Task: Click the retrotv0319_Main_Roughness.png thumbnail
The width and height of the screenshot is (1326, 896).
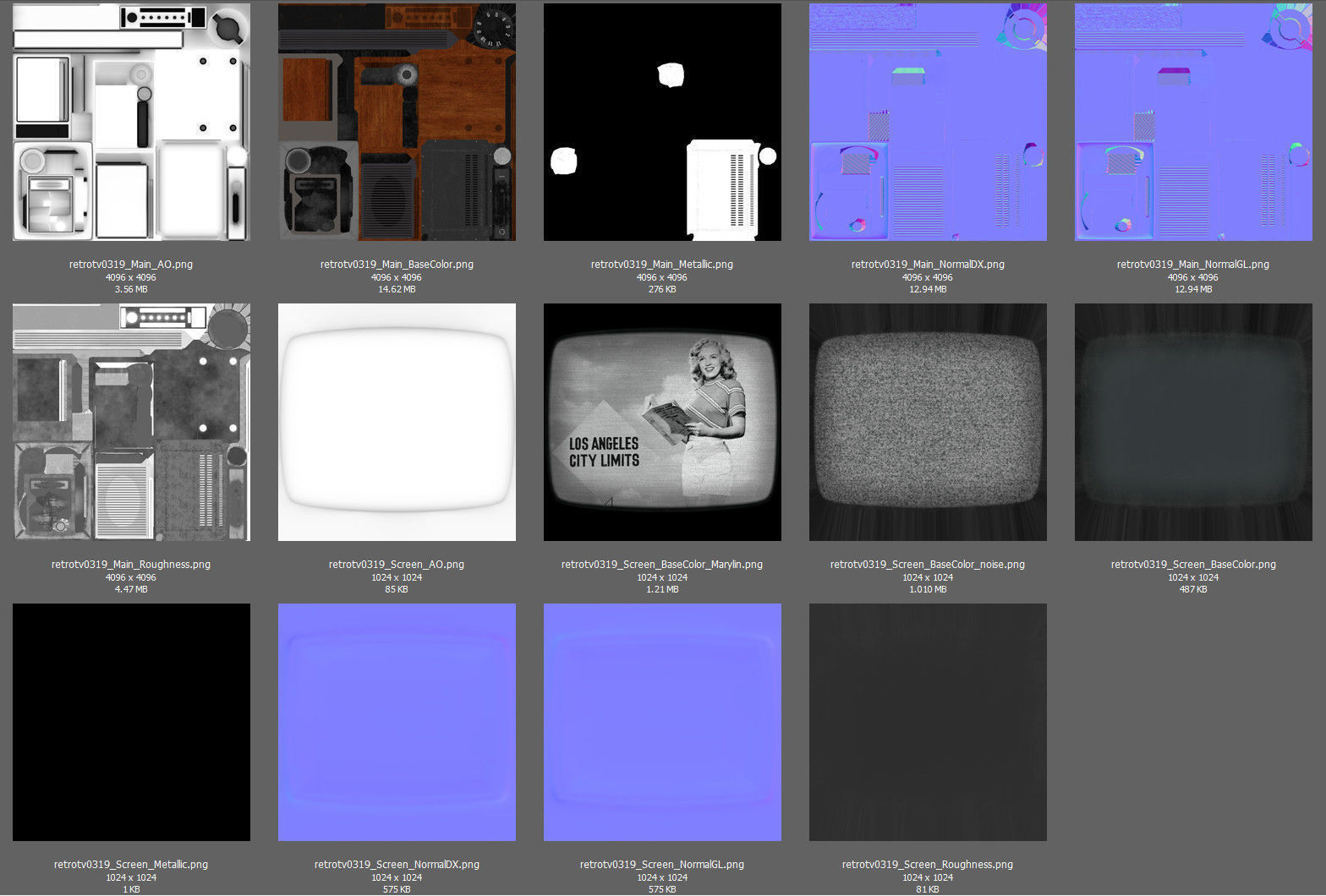Action: pos(131,422)
